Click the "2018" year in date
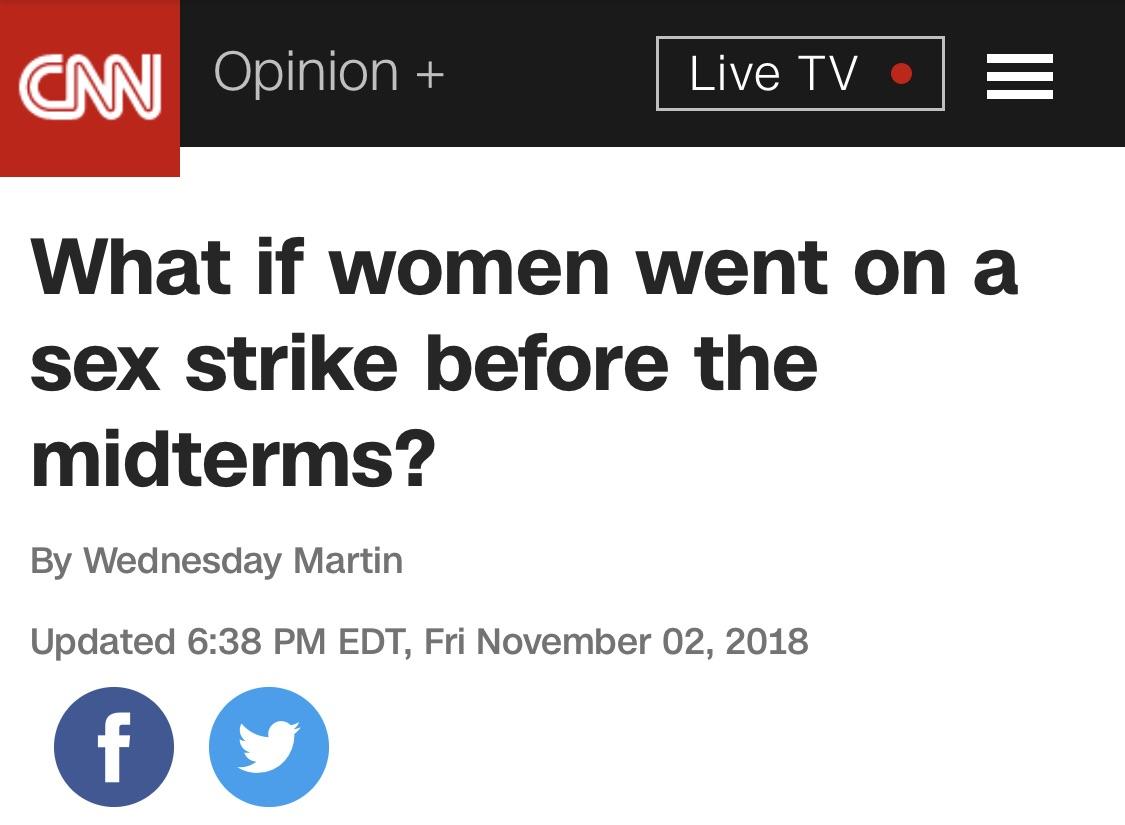 coord(767,641)
